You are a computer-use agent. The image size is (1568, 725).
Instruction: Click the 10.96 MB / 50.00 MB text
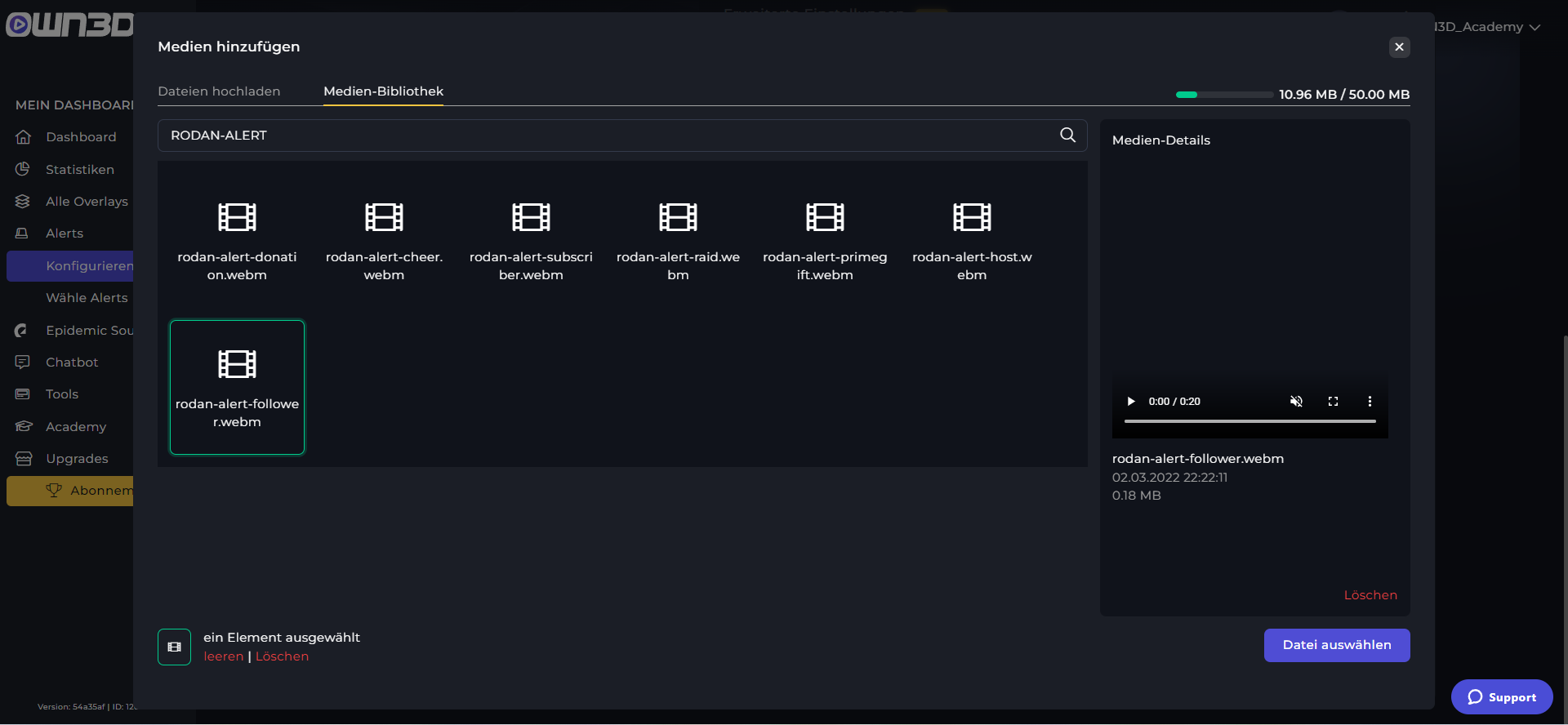click(x=1344, y=95)
